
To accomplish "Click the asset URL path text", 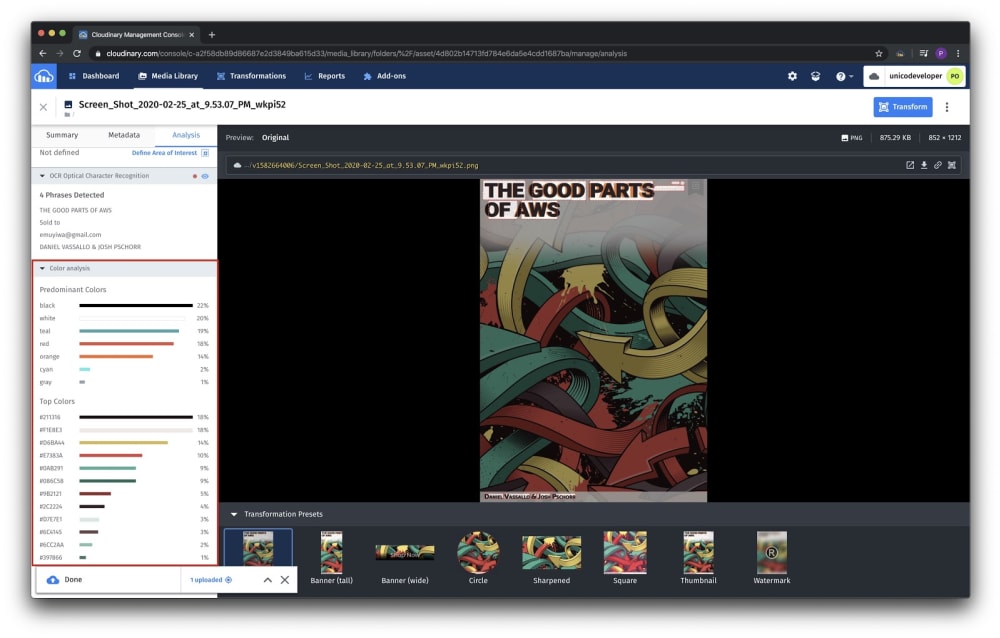I will 362,165.
